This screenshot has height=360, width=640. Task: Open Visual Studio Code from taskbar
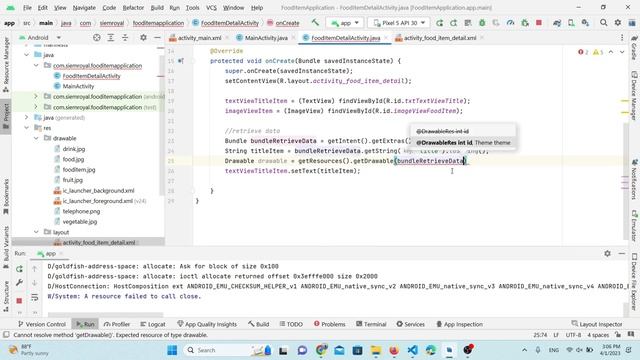click(412, 350)
